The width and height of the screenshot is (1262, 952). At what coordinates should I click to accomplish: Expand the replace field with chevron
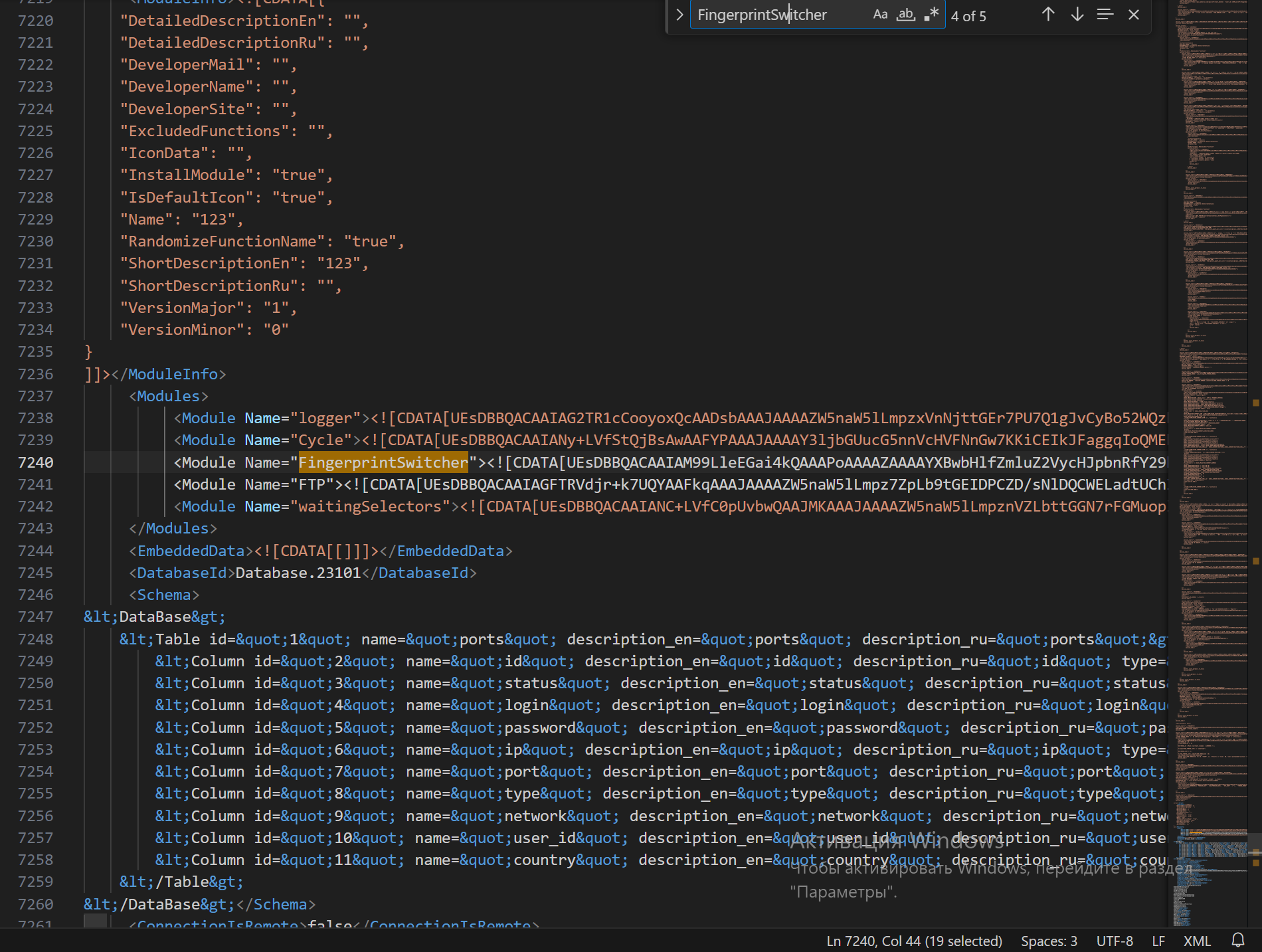point(679,15)
